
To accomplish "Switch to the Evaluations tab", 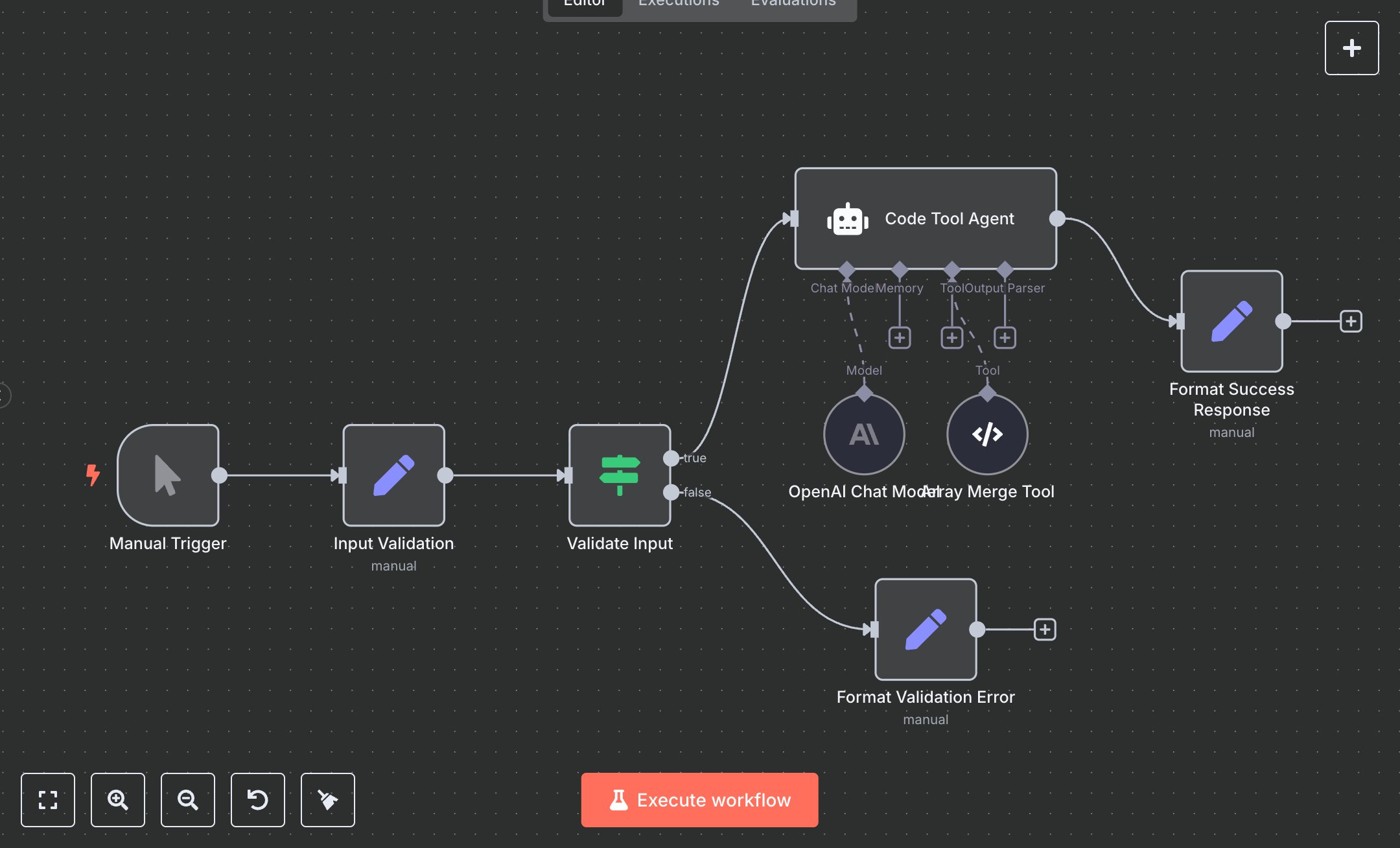I will point(792,4).
